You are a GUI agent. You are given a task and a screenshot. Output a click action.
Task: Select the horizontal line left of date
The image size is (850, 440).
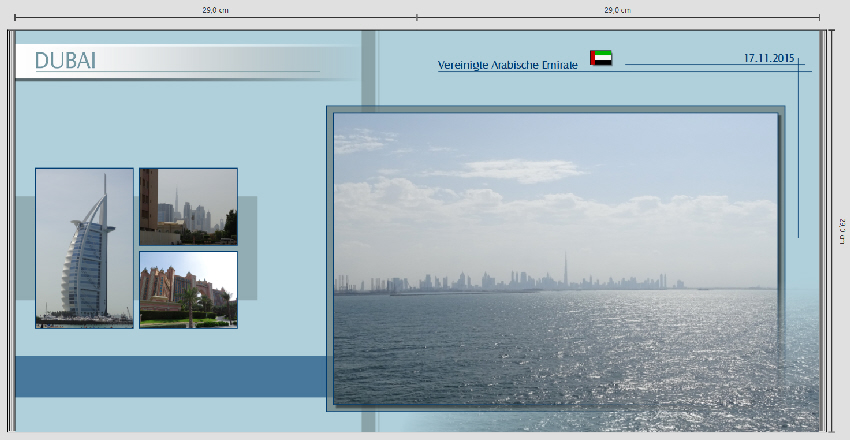click(x=680, y=64)
